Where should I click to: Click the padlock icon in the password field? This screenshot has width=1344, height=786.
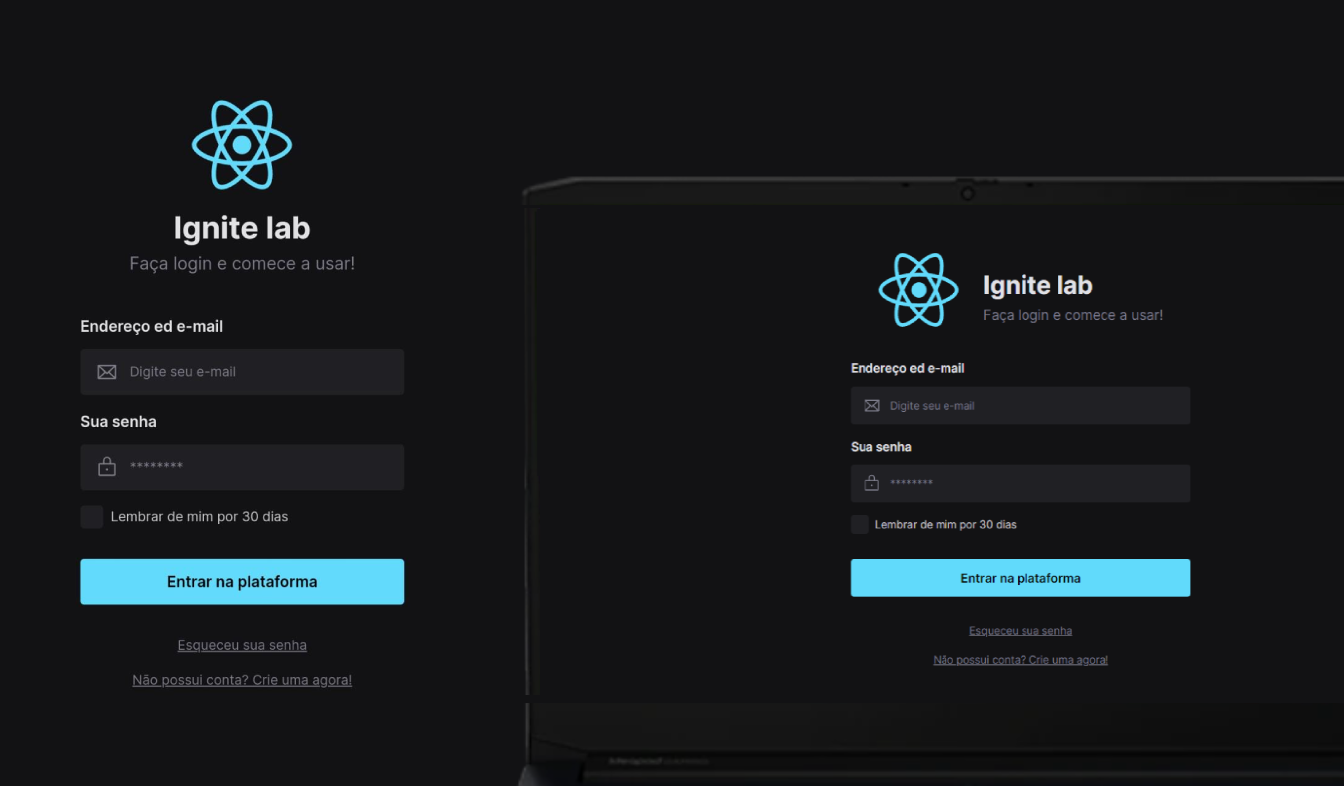tap(106, 466)
